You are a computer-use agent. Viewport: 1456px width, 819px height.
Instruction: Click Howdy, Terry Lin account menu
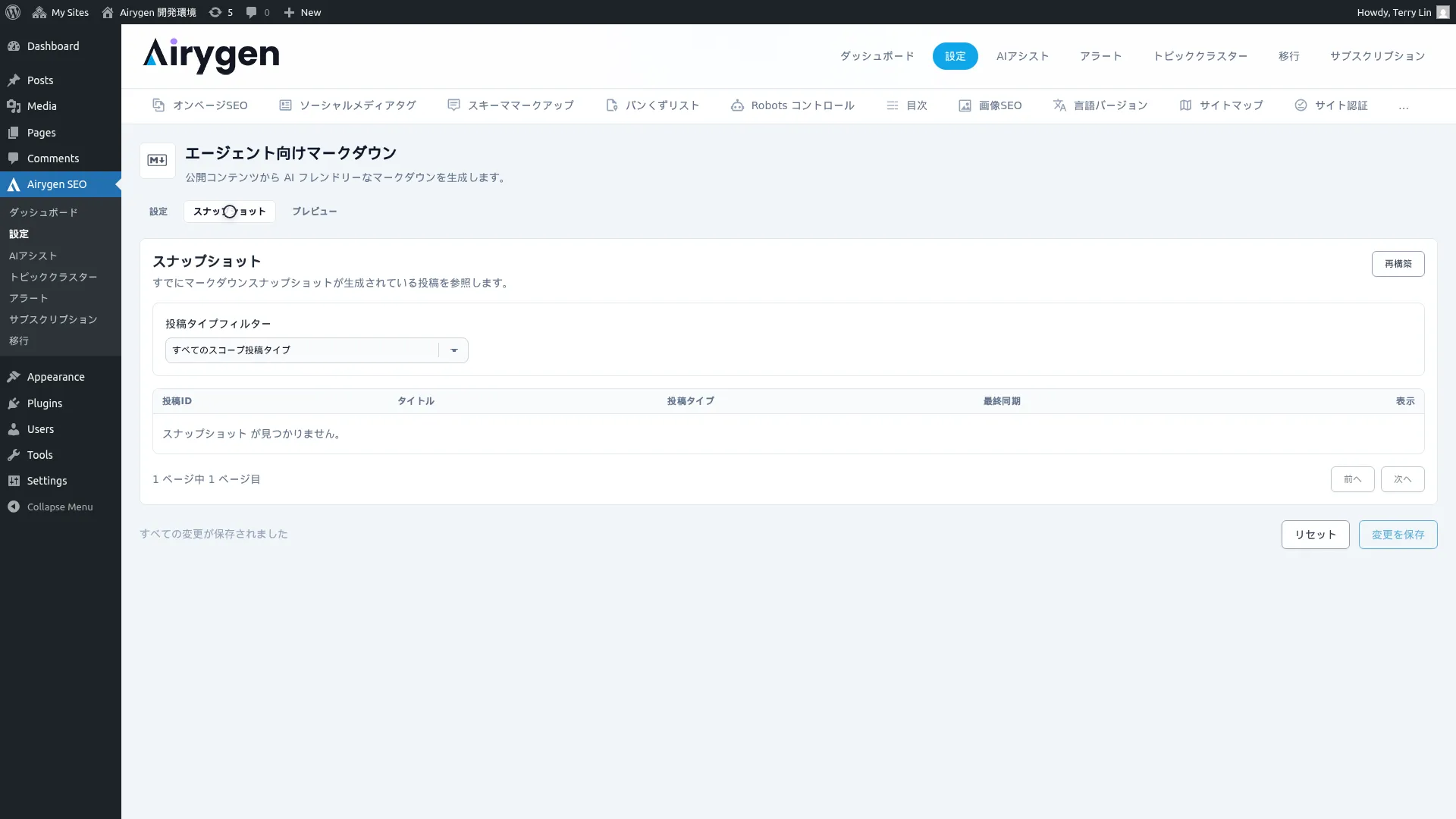(1403, 12)
